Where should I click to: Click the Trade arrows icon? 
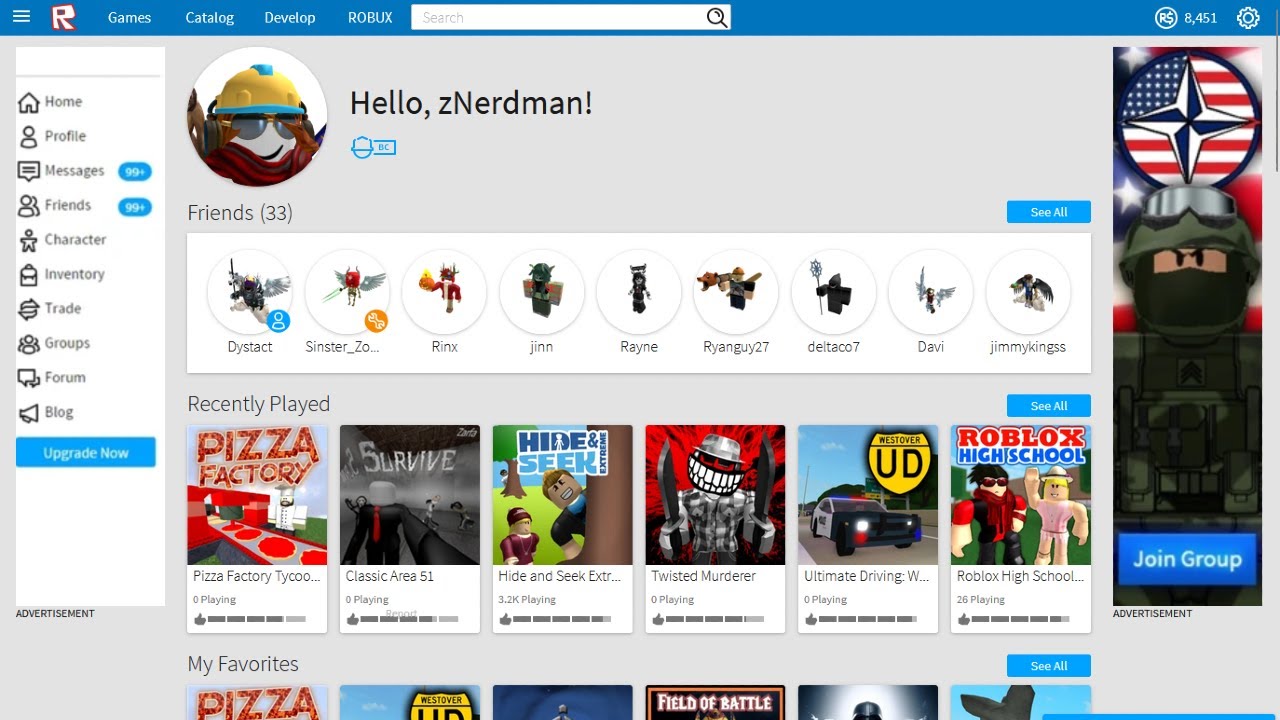[29, 309]
